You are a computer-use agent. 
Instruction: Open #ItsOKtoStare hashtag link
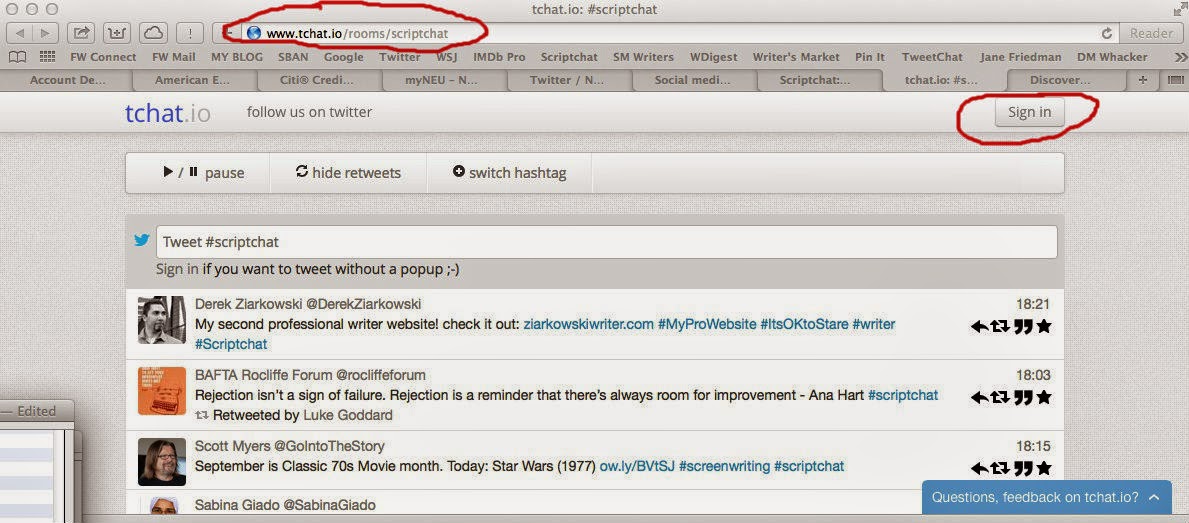(805, 324)
